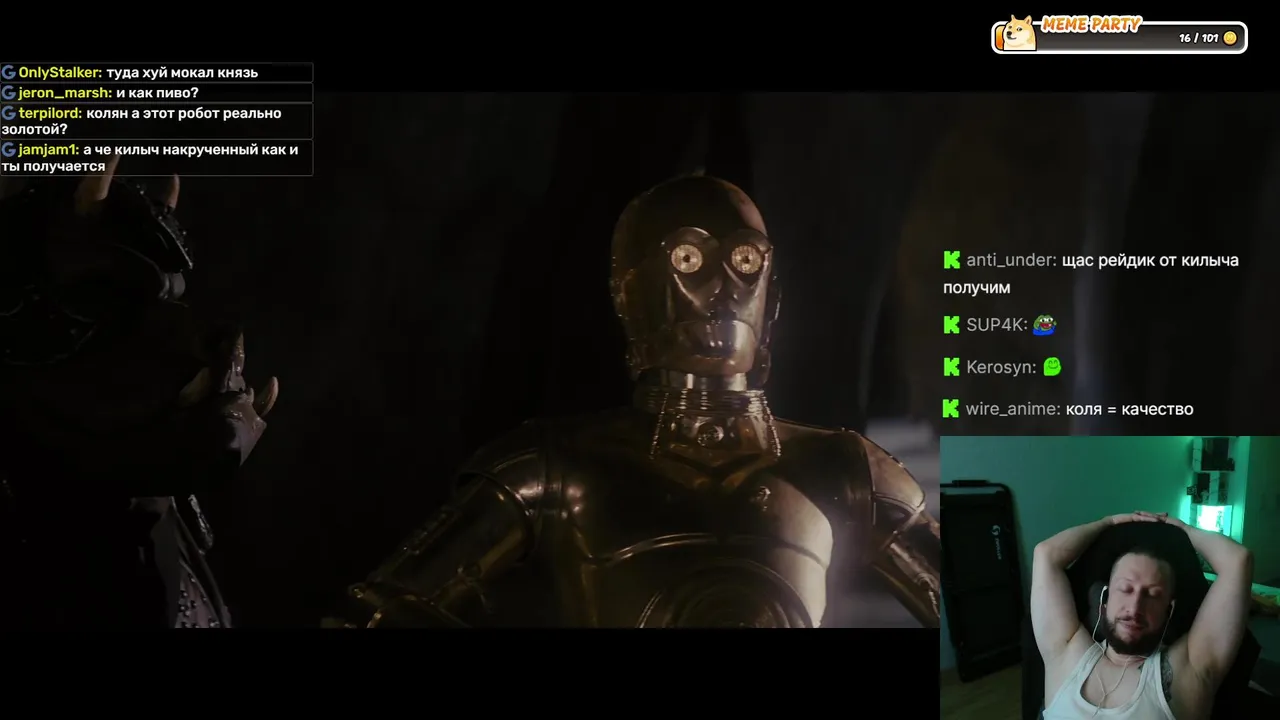Viewport: 1280px width, 720px height.
Task: Click the Kick icon beside SUP4K
Action: (x=951, y=325)
